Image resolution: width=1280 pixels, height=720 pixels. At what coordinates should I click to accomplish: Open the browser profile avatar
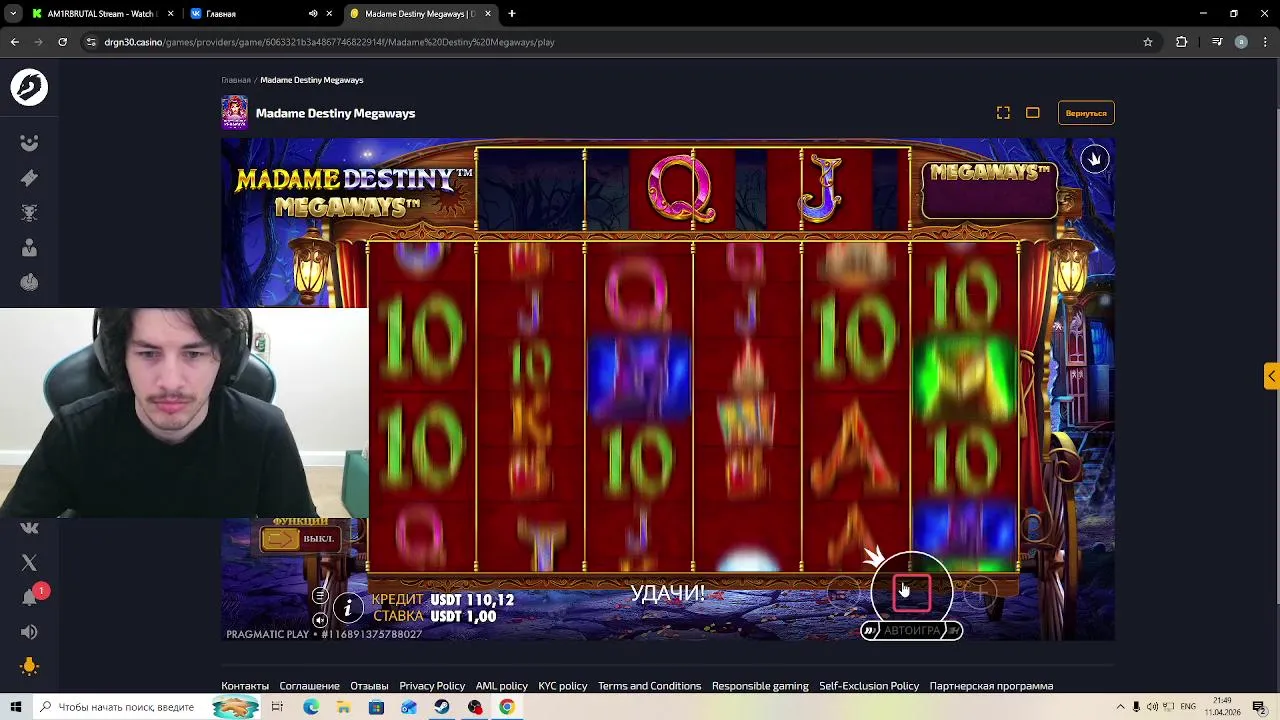click(x=1241, y=42)
